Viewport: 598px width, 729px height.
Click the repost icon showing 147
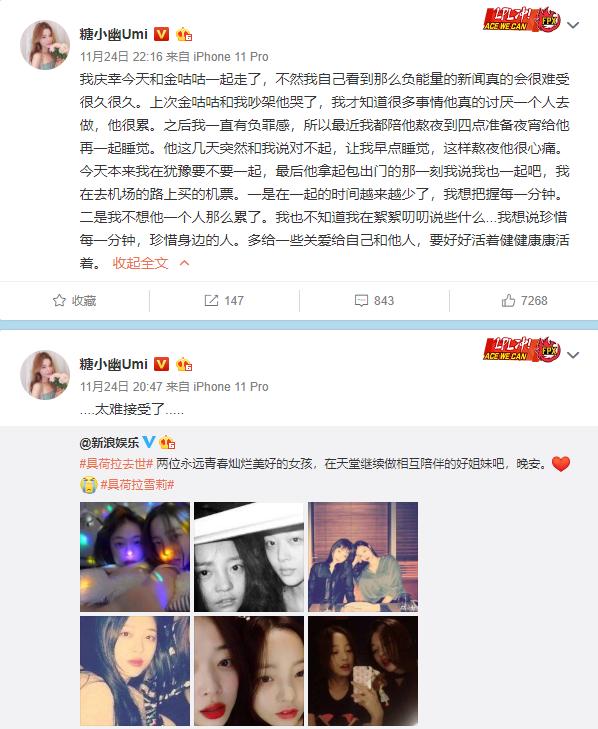tap(211, 301)
